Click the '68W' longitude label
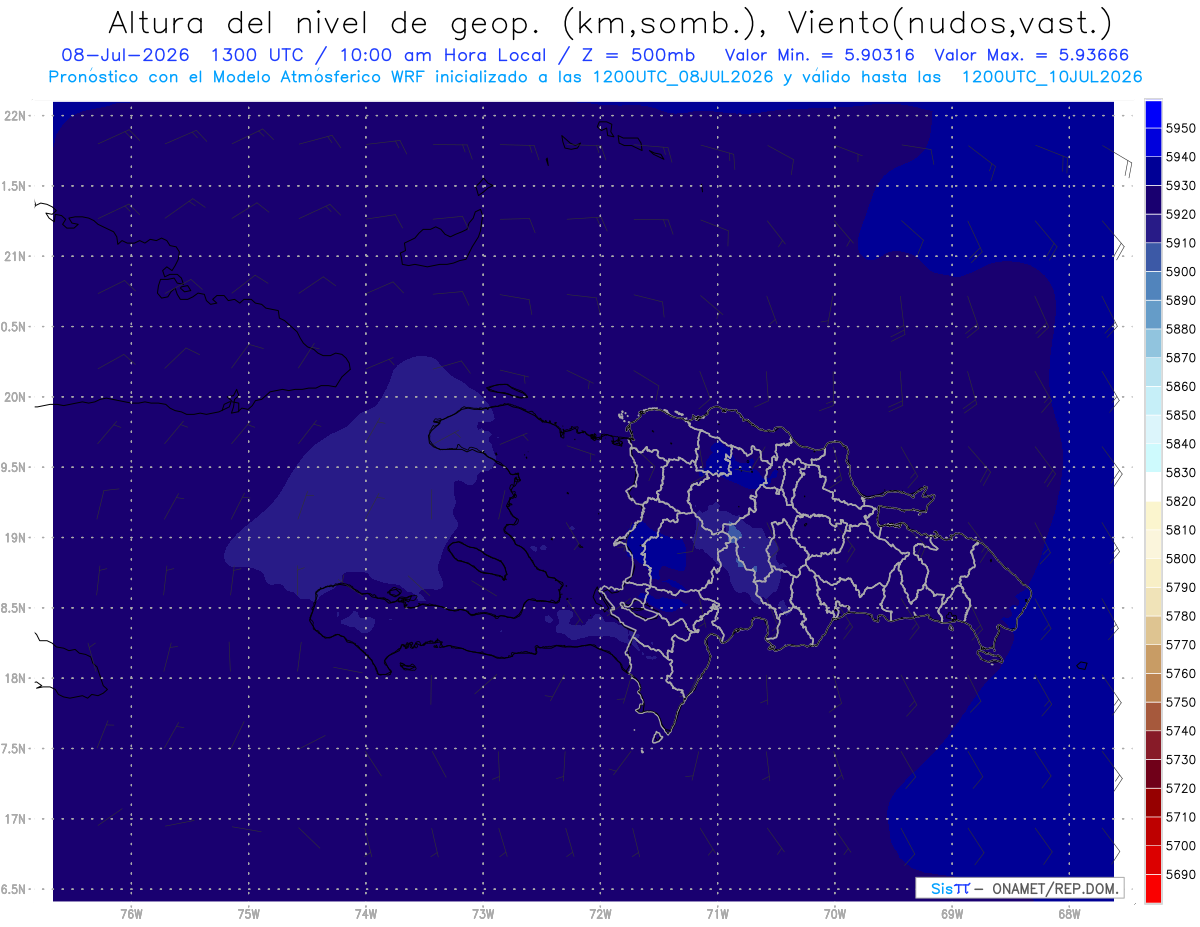The image size is (1200, 927). click(x=1068, y=914)
